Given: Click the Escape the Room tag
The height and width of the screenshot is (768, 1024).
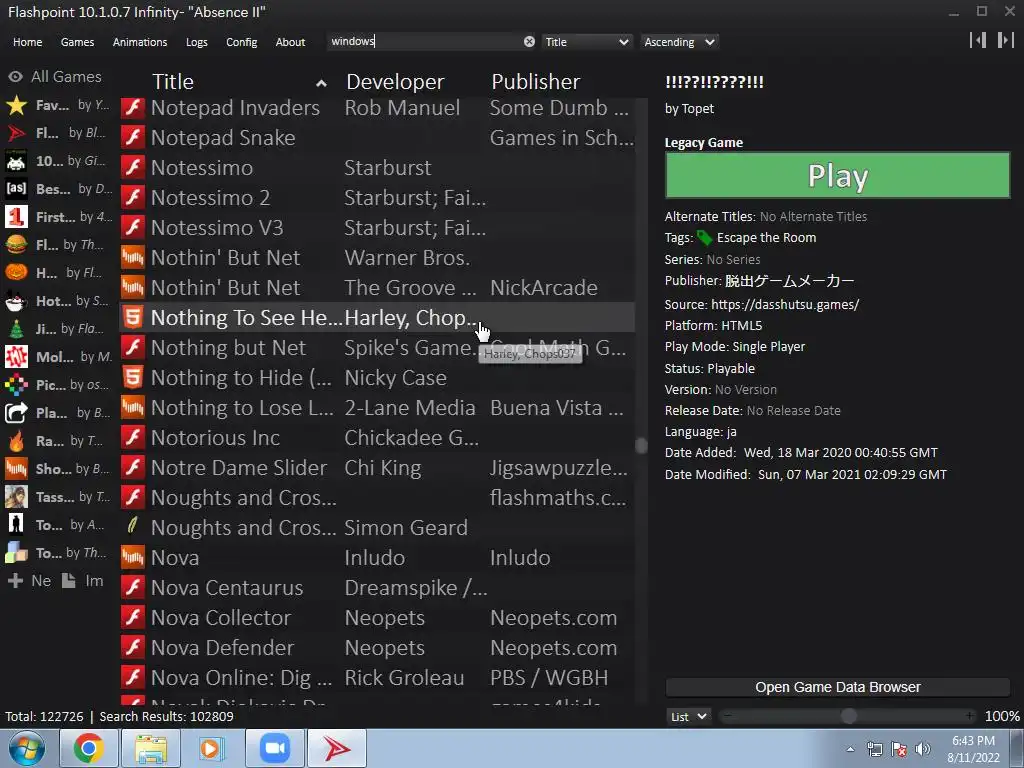Looking at the screenshot, I should tap(766, 238).
